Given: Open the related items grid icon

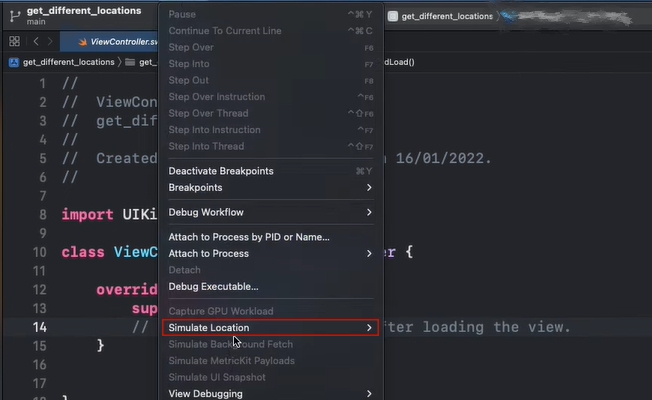Looking at the screenshot, I should (14, 41).
